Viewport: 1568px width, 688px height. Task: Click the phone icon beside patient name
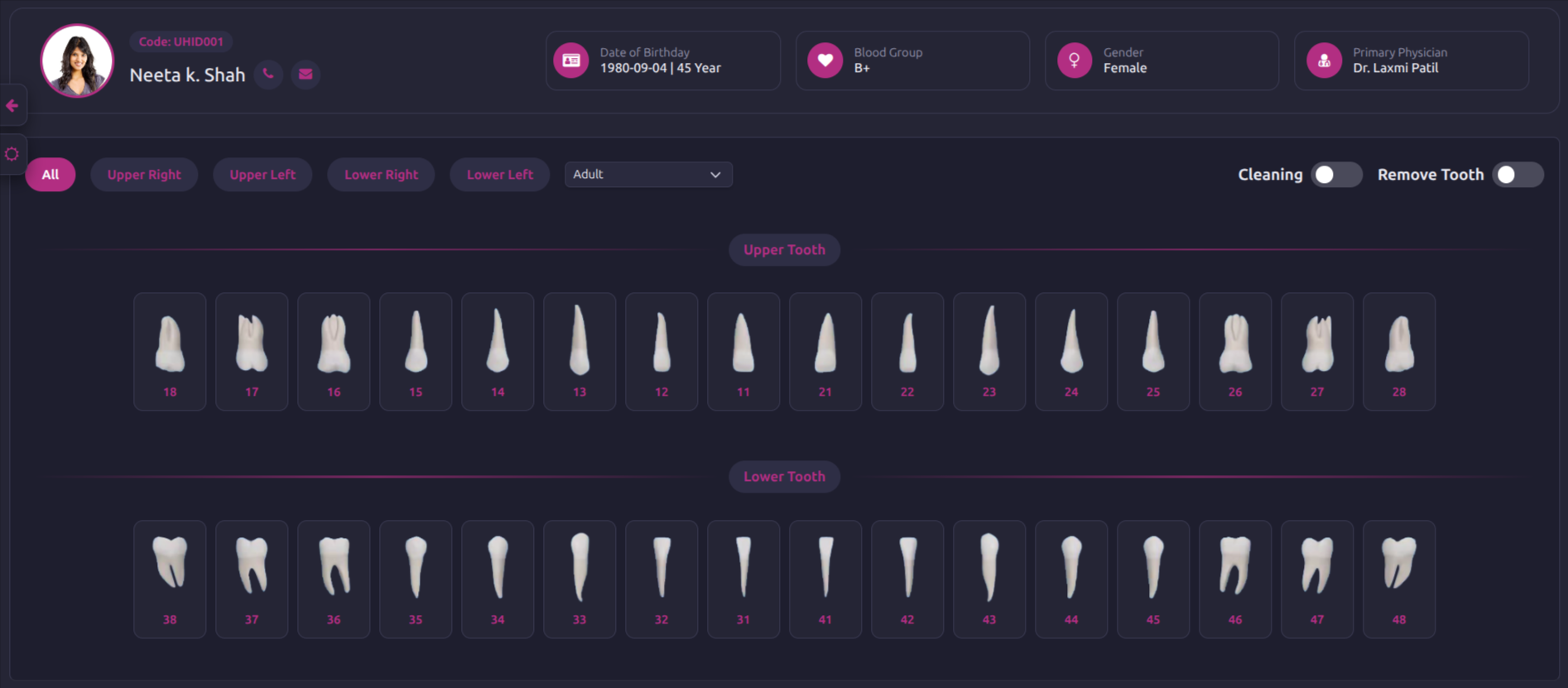tap(268, 75)
